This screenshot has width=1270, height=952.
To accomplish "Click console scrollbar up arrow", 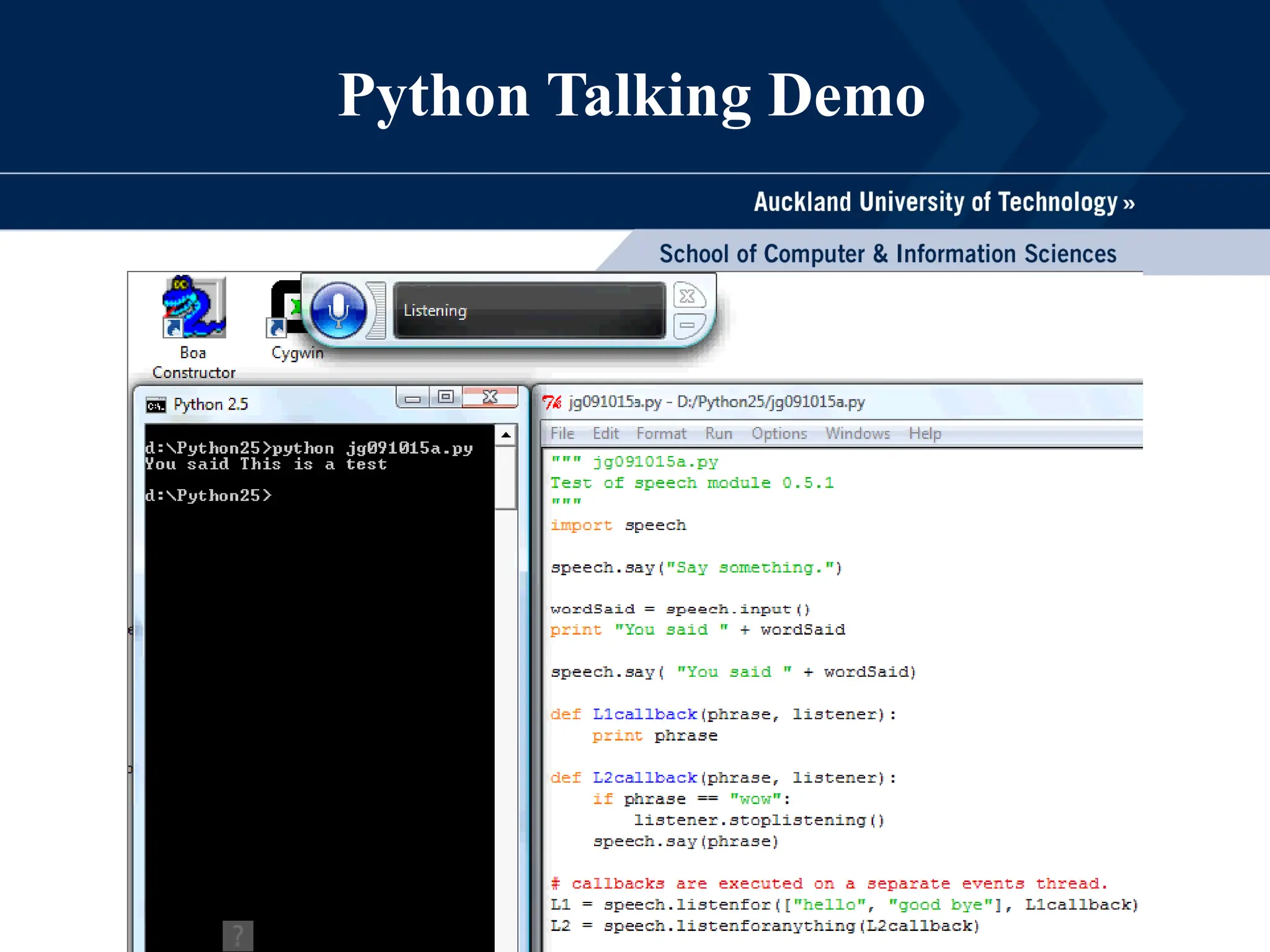I will [x=506, y=435].
